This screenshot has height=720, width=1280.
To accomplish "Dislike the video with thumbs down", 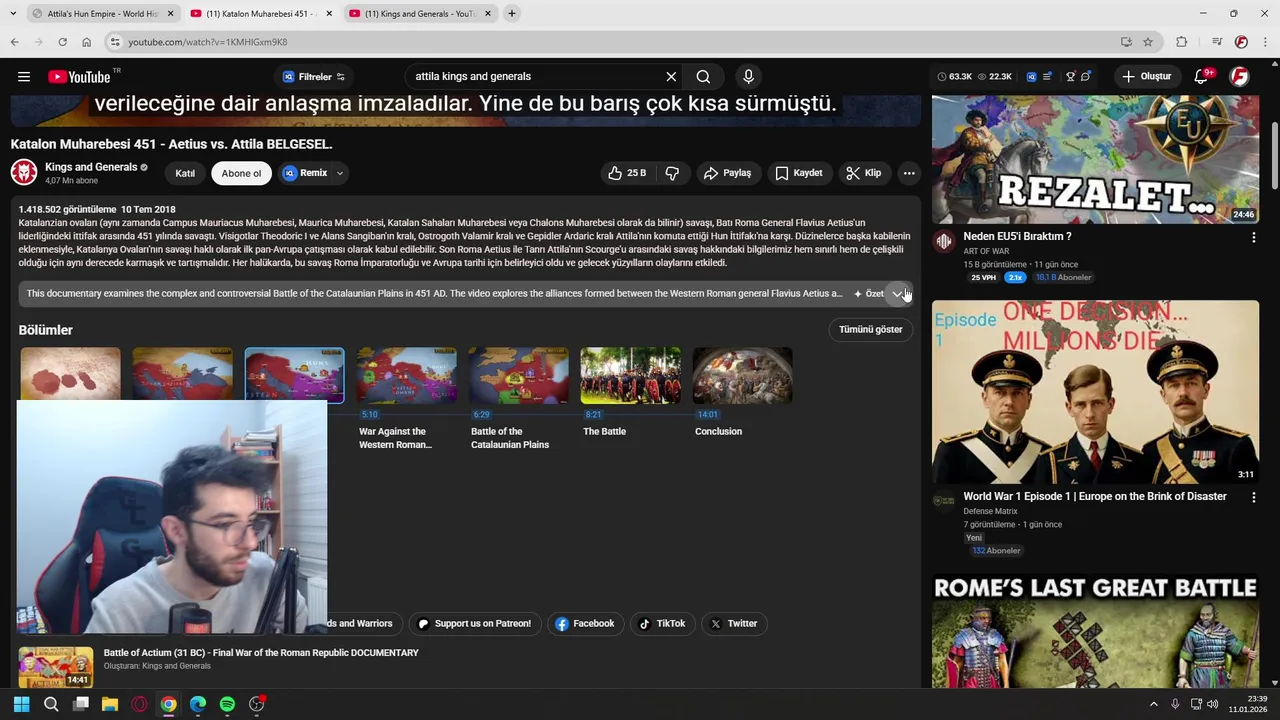I will [672, 173].
